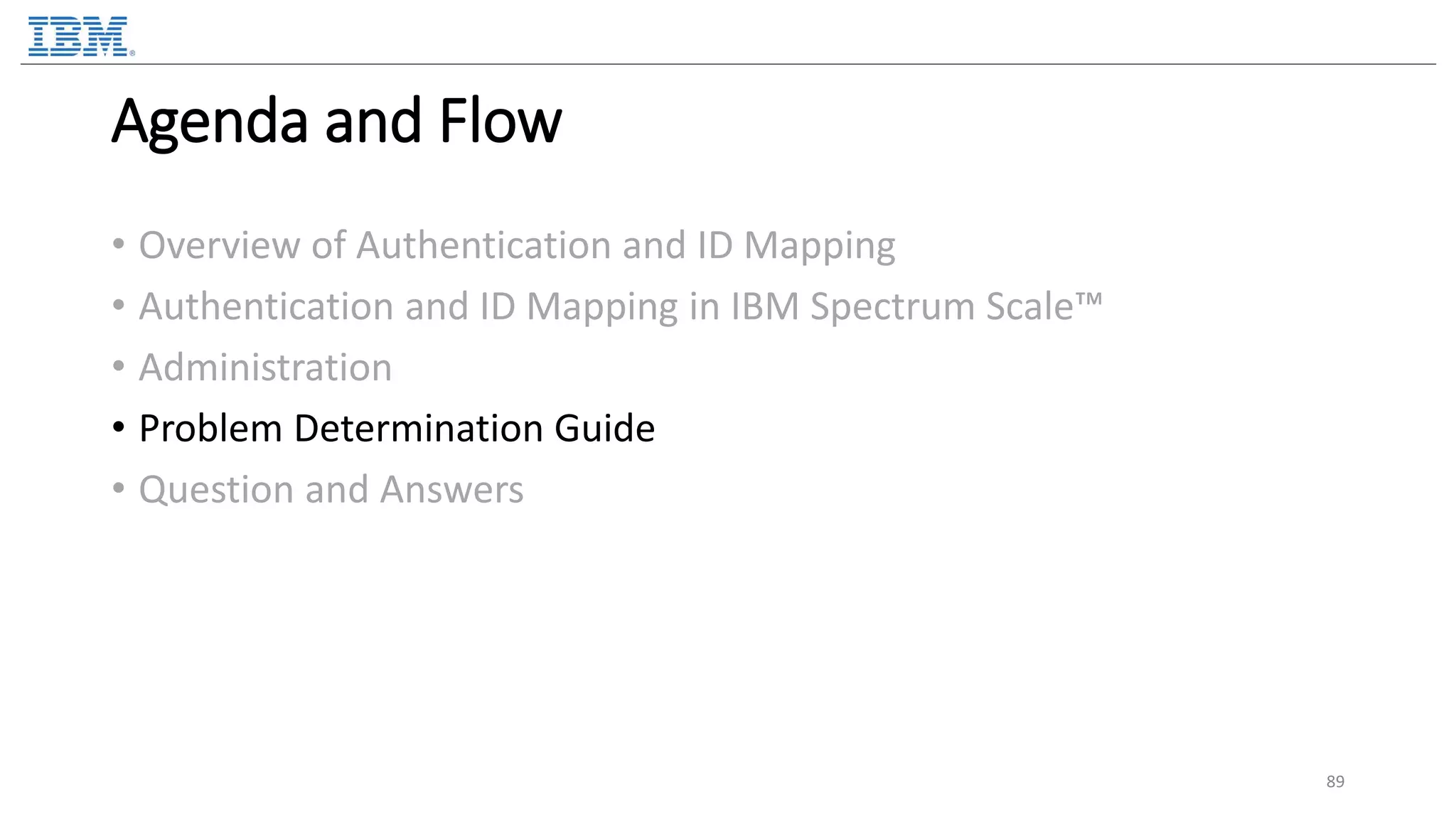
Task: Click the horizontal header line below the logo
Action: tap(728, 64)
